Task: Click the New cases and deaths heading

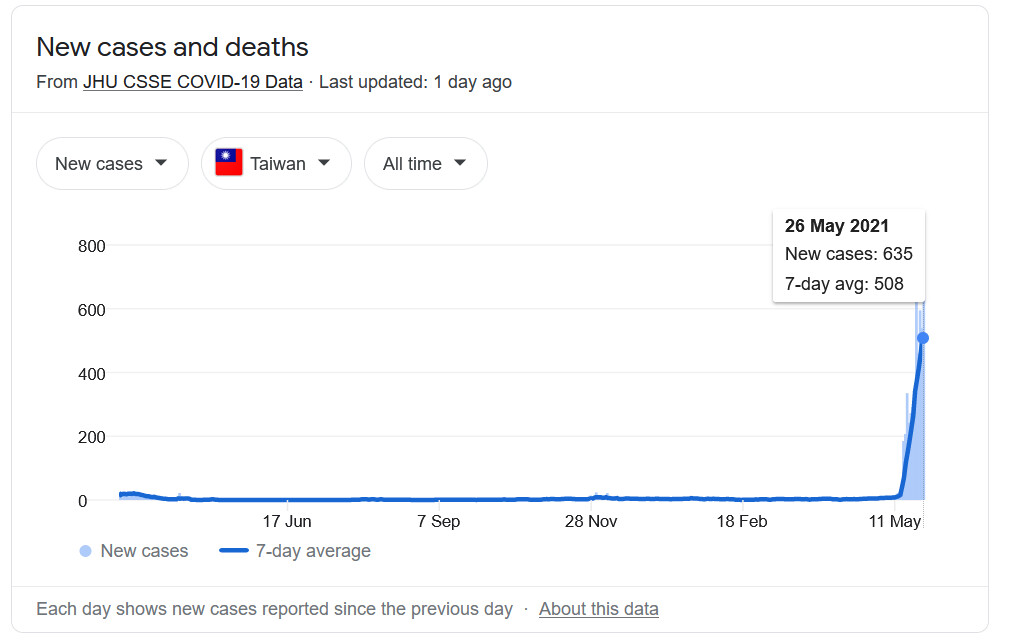Action: pyautogui.click(x=172, y=47)
